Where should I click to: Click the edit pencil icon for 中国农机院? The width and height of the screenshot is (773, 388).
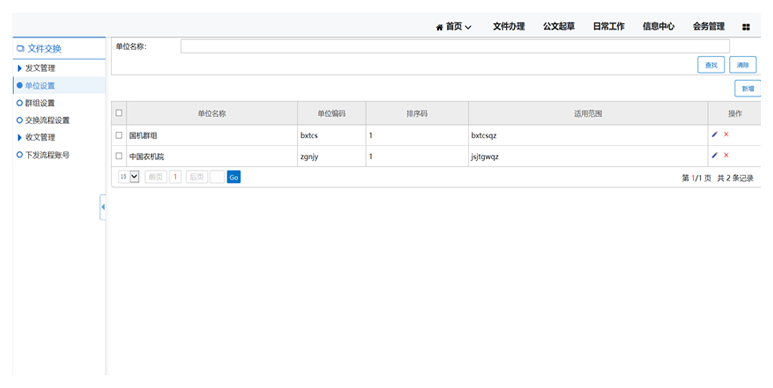click(x=714, y=155)
